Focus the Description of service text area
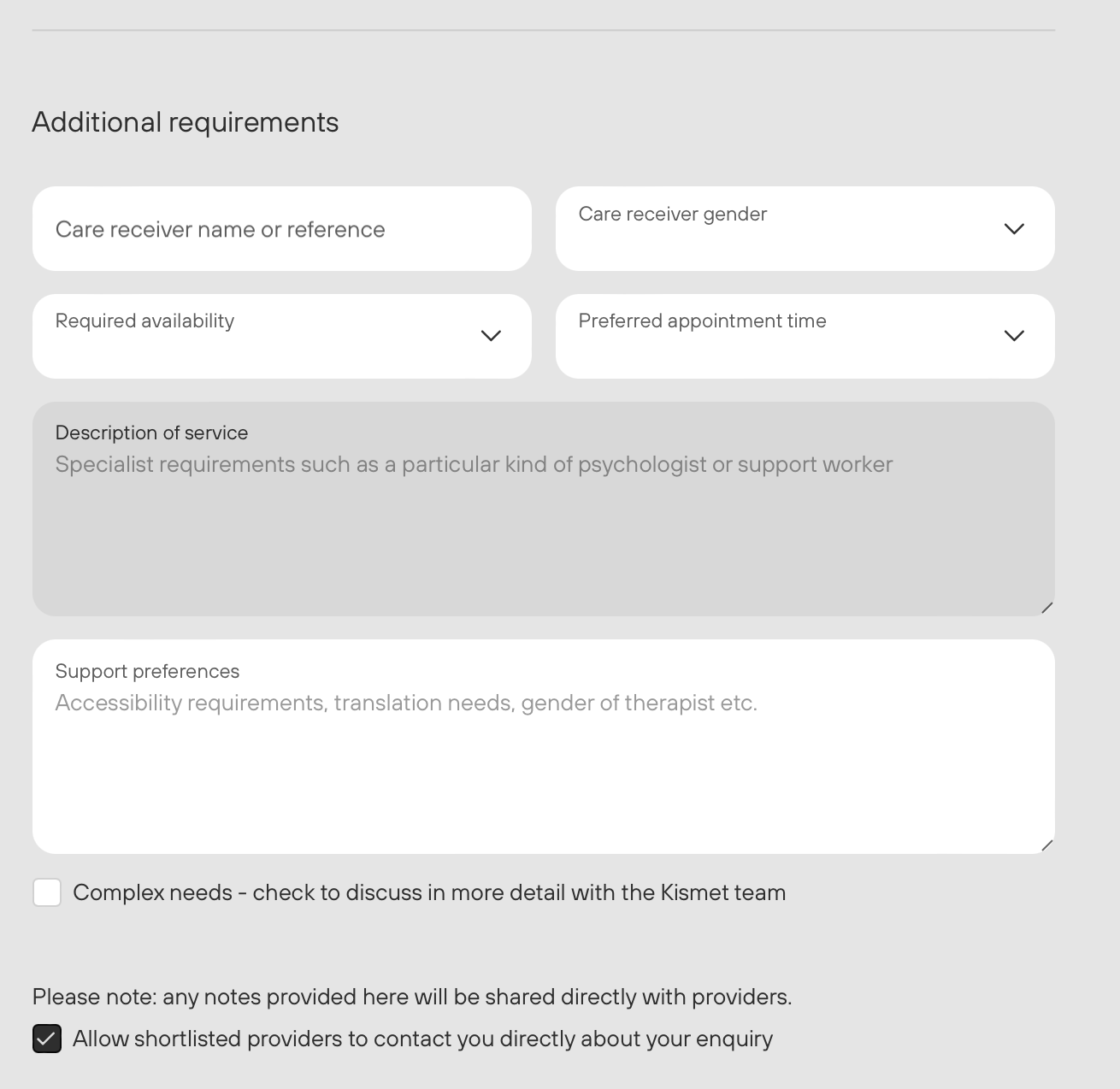This screenshot has width=1120, height=1089. [x=544, y=509]
